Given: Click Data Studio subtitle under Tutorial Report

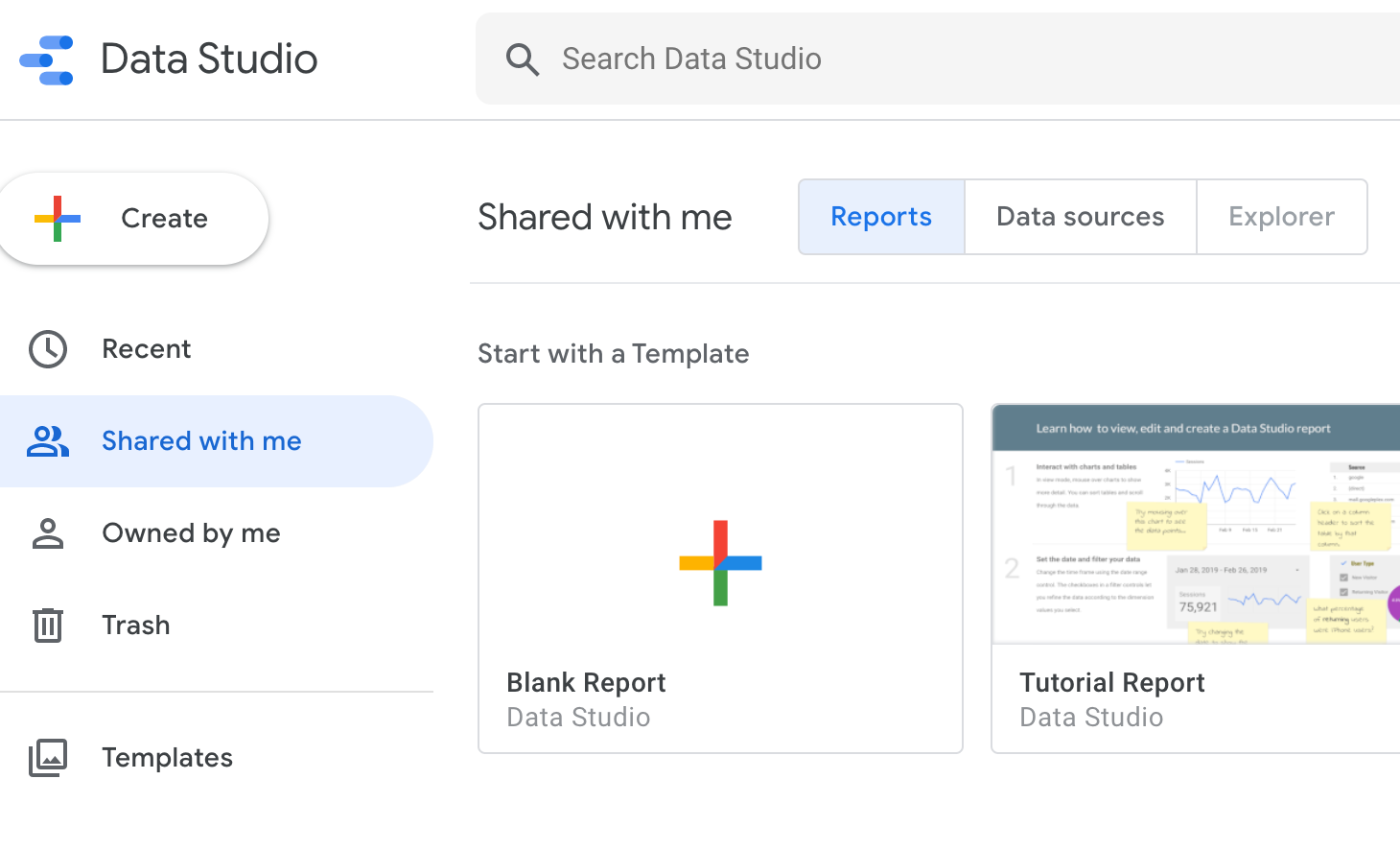Looking at the screenshot, I should click(x=1091, y=718).
